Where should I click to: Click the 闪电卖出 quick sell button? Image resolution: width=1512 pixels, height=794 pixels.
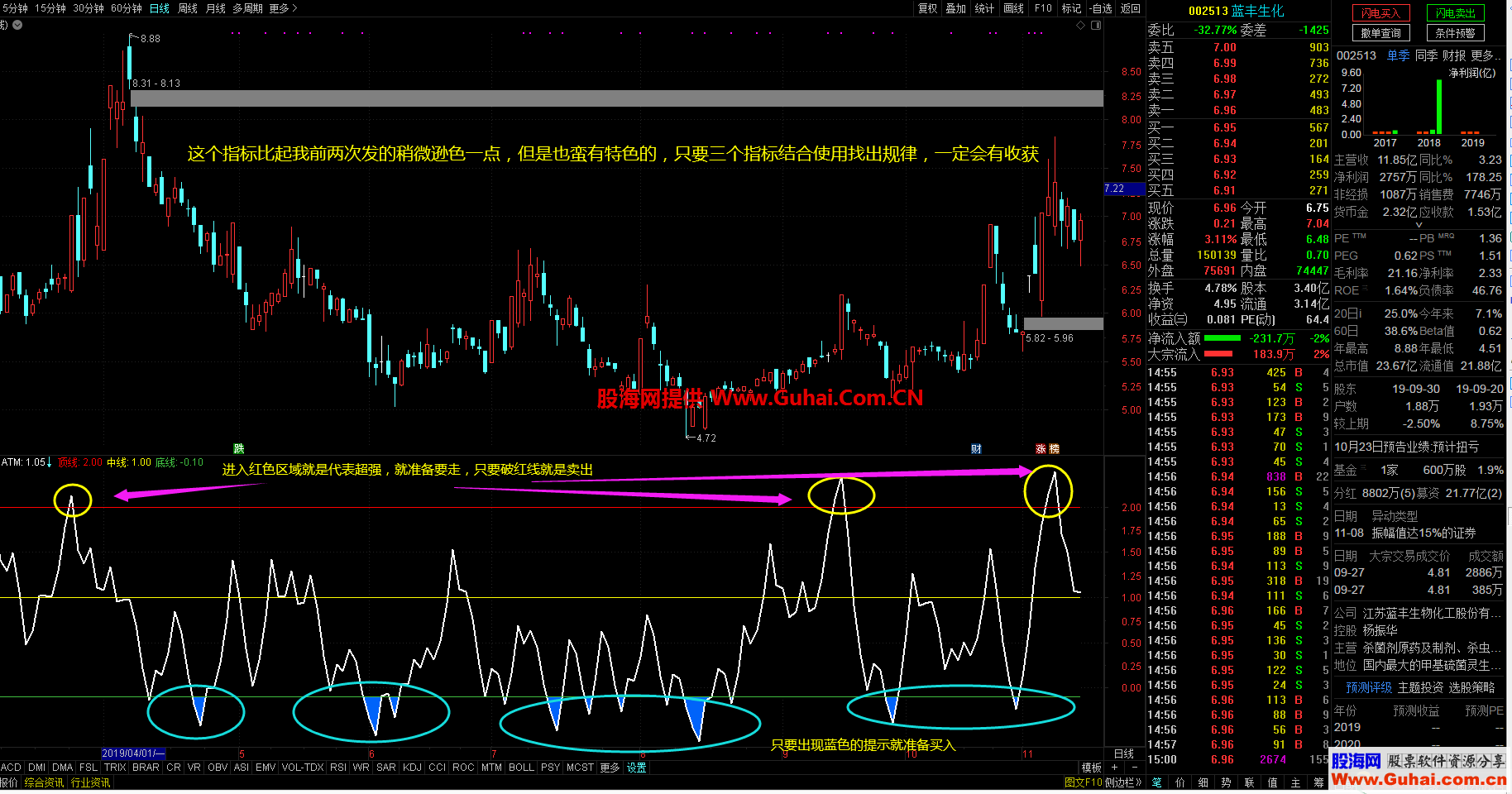coord(1456,13)
